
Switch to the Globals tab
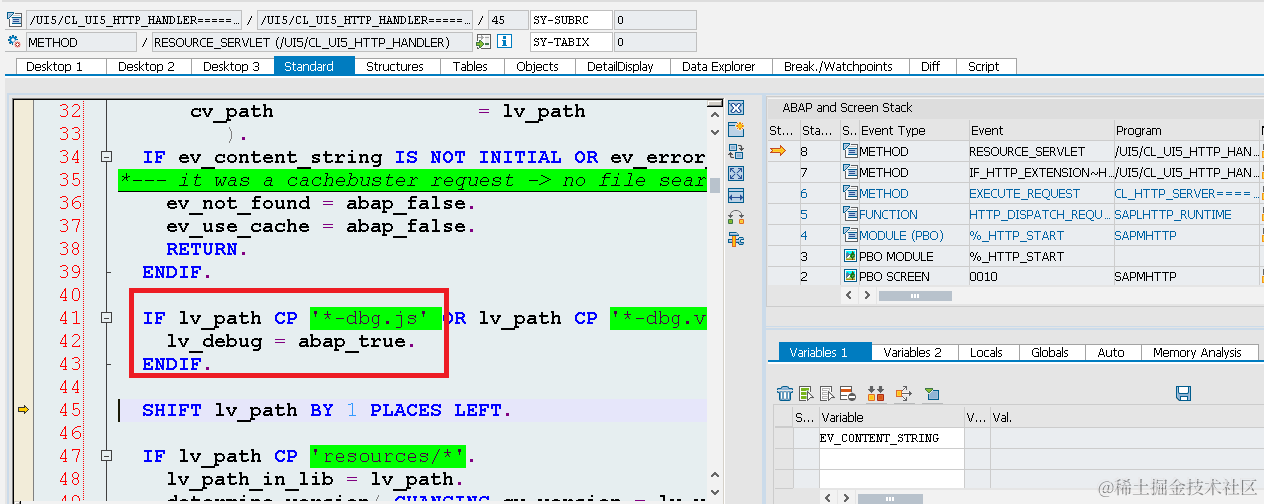1050,352
